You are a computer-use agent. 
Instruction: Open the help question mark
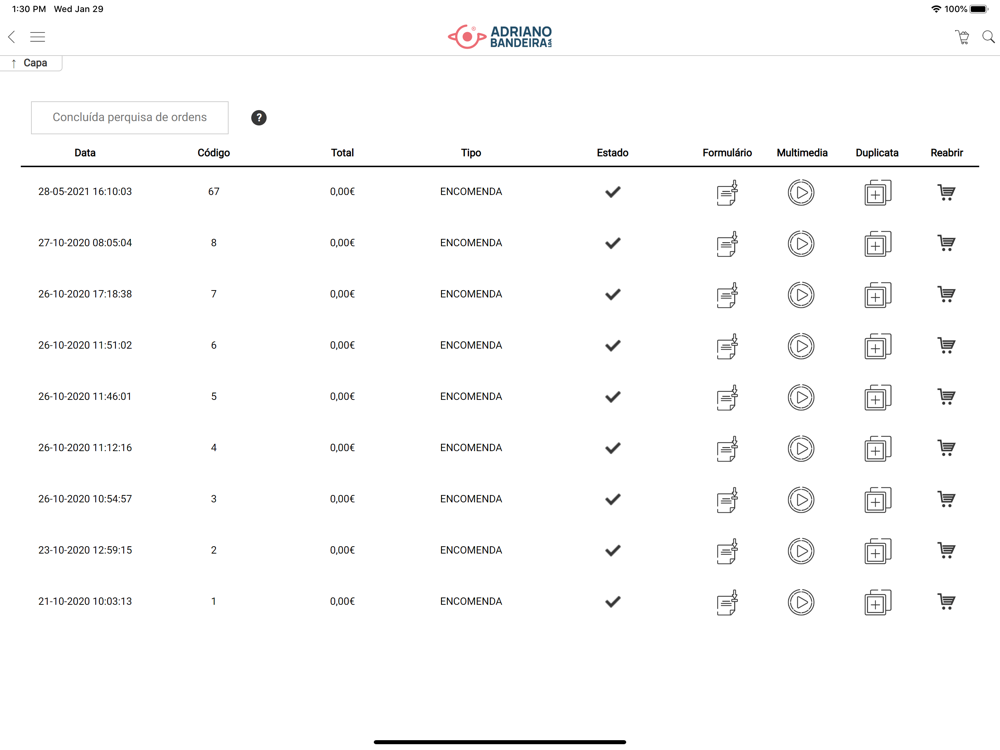(x=258, y=118)
